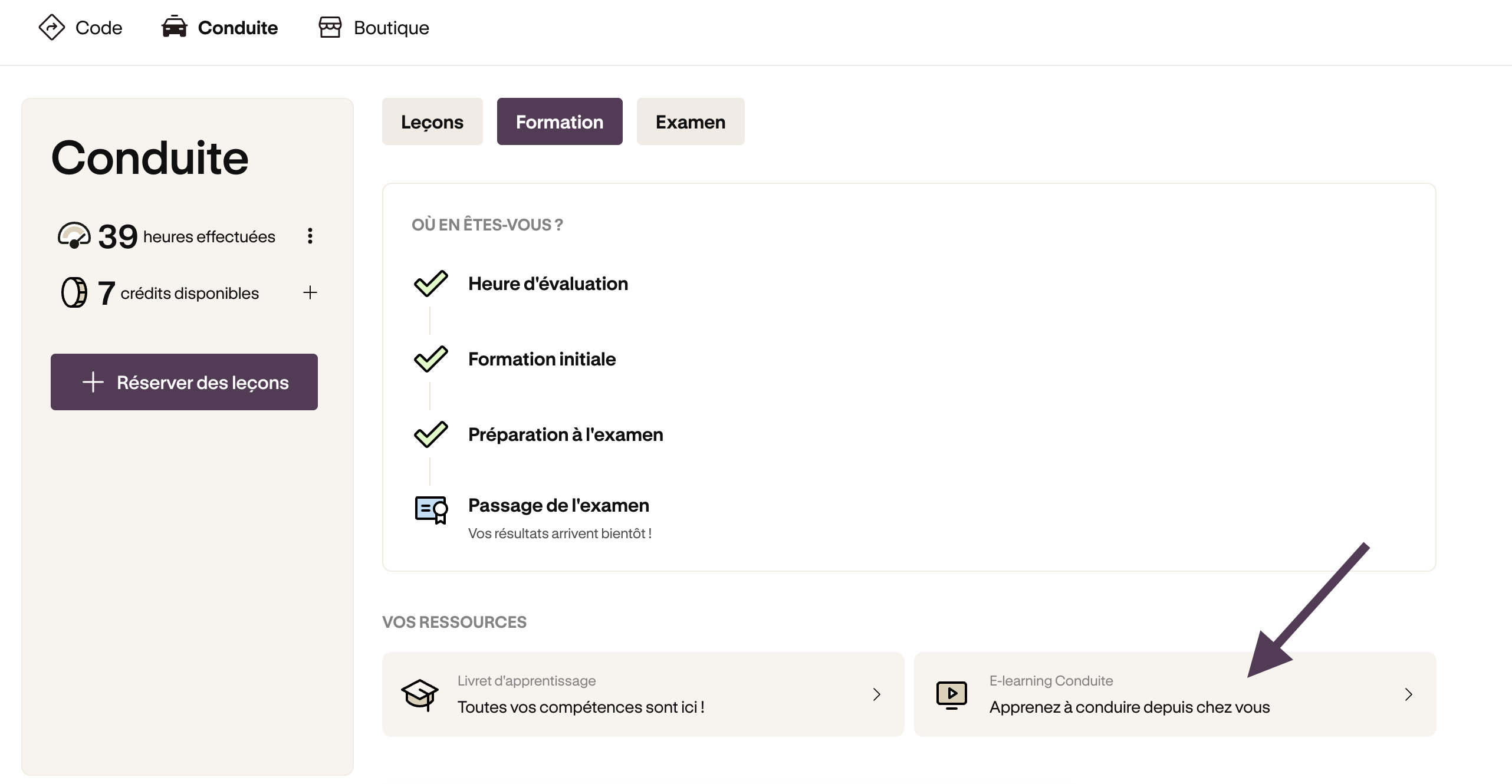Click the graduation cap Livret icon
Screen dimensions: 1512x784
pyautogui.click(x=420, y=694)
